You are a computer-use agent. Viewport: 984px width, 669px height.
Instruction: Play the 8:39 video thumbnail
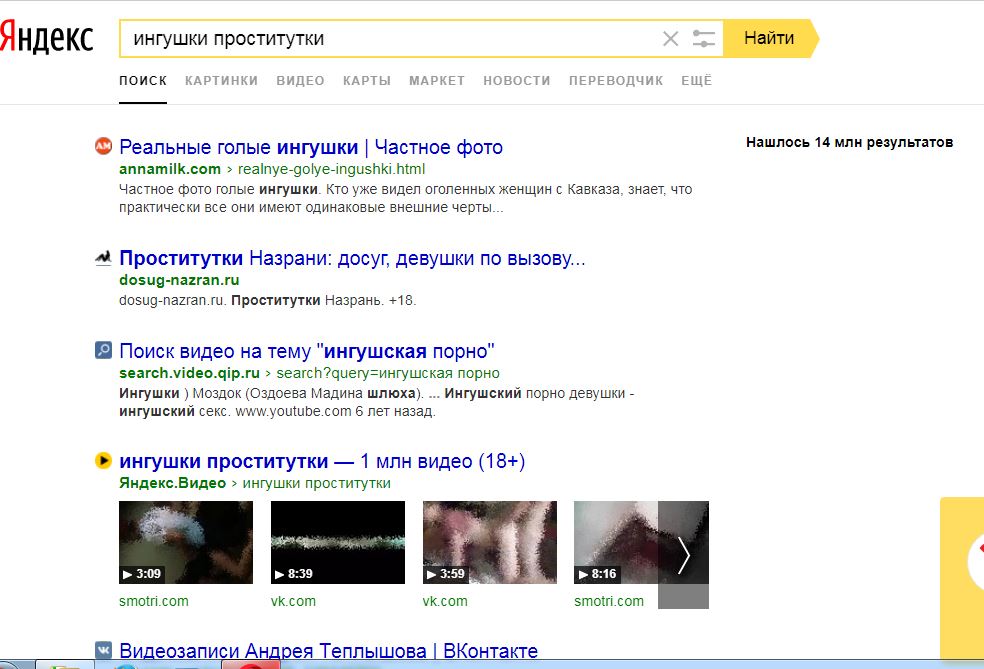338,542
